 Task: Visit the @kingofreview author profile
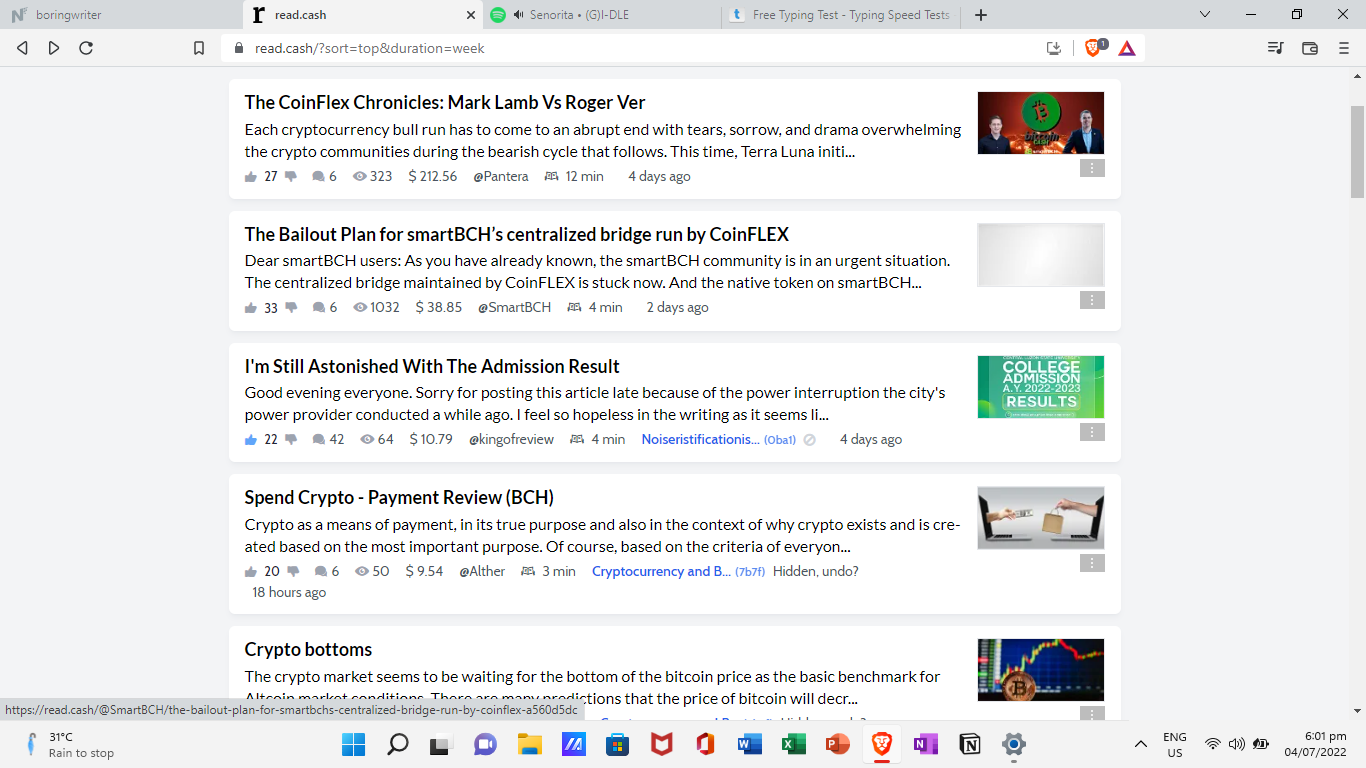[511, 440]
